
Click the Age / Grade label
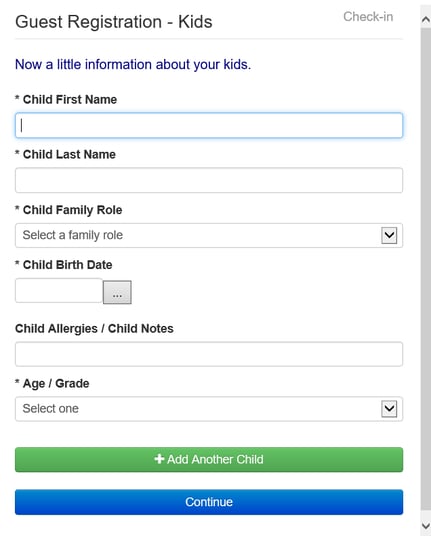point(56,384)
